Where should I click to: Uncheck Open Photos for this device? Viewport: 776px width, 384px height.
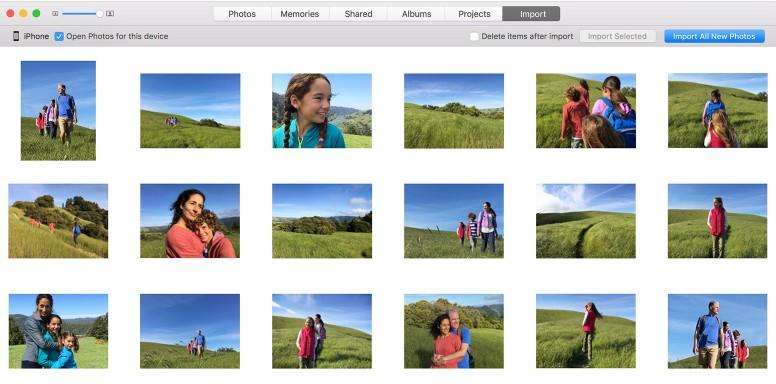(59, 36)
